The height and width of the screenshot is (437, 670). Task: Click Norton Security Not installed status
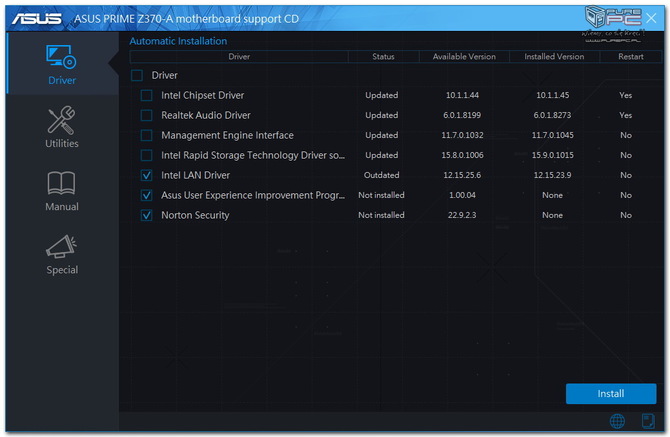(x=381, y=215)
